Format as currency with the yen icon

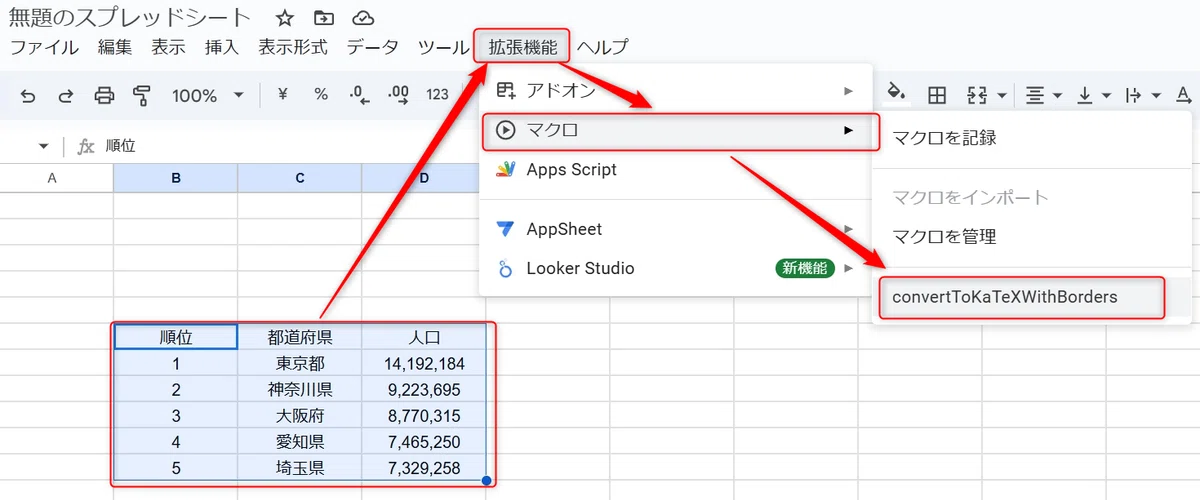tap(282, 94)
